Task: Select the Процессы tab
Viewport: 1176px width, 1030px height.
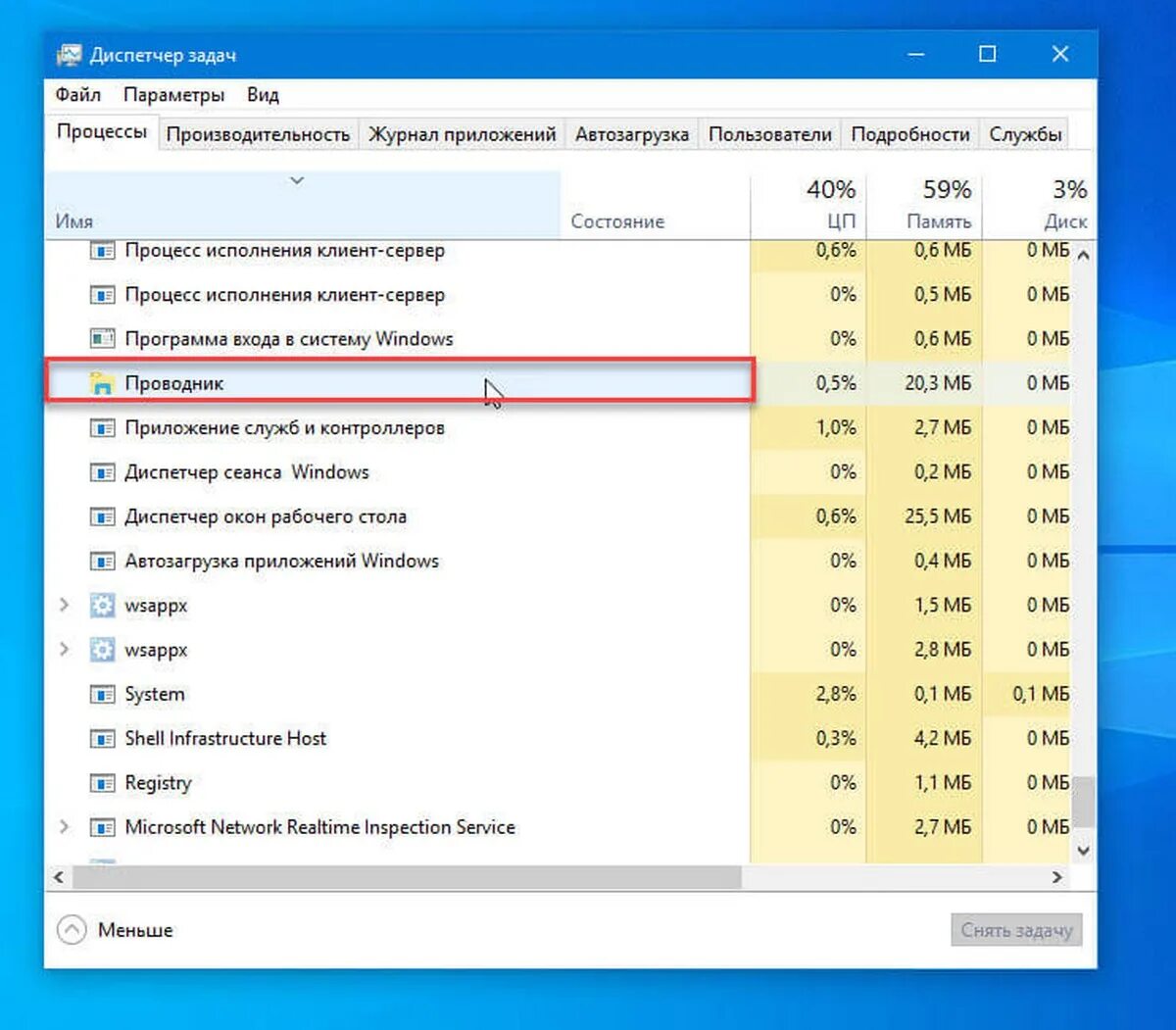Action: pos(102,131)
